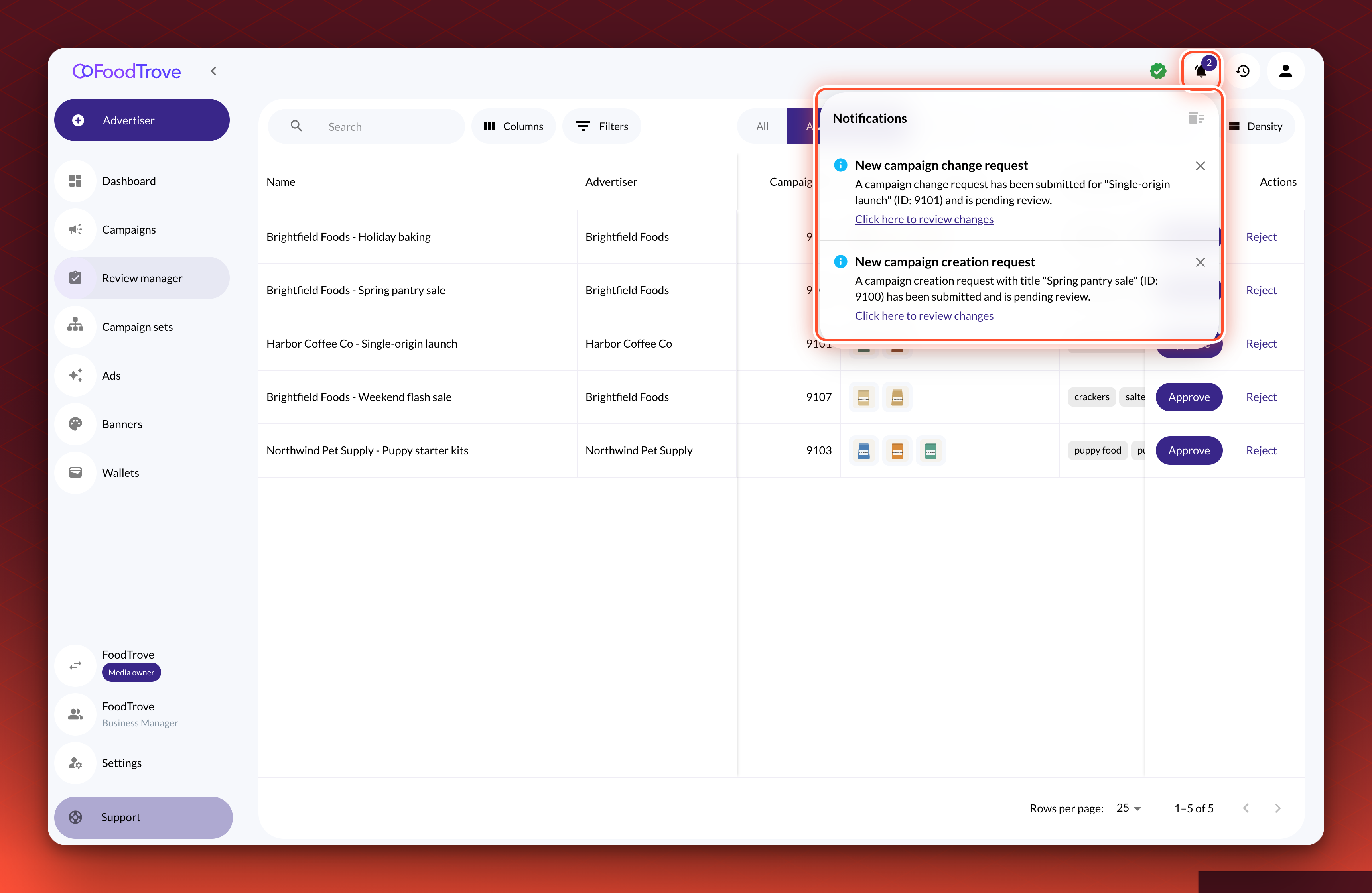Open the notifications bell icon
Viewport: 1372px width, 893px height.
pyautogui.click(x=1200, y=71)
